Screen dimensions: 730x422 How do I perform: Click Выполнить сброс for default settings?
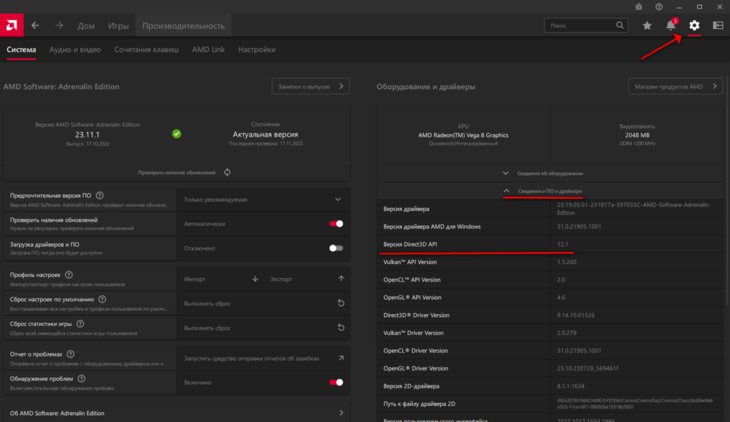point(207,303)
